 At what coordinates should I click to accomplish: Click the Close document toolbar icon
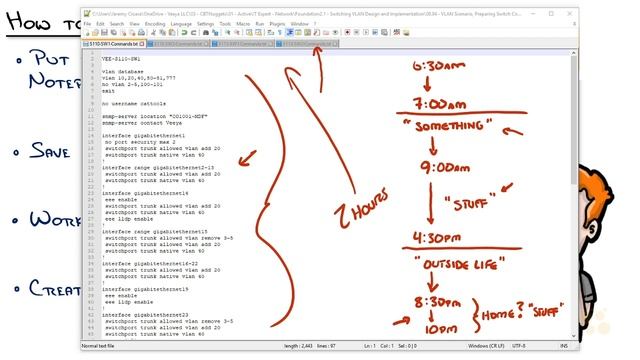click(123, 33)
